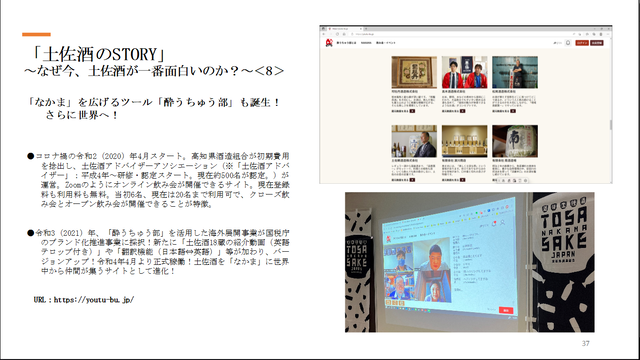Click the red login button in website header
The width and height of the screenshot is (640, 360).
click(582, 42)
